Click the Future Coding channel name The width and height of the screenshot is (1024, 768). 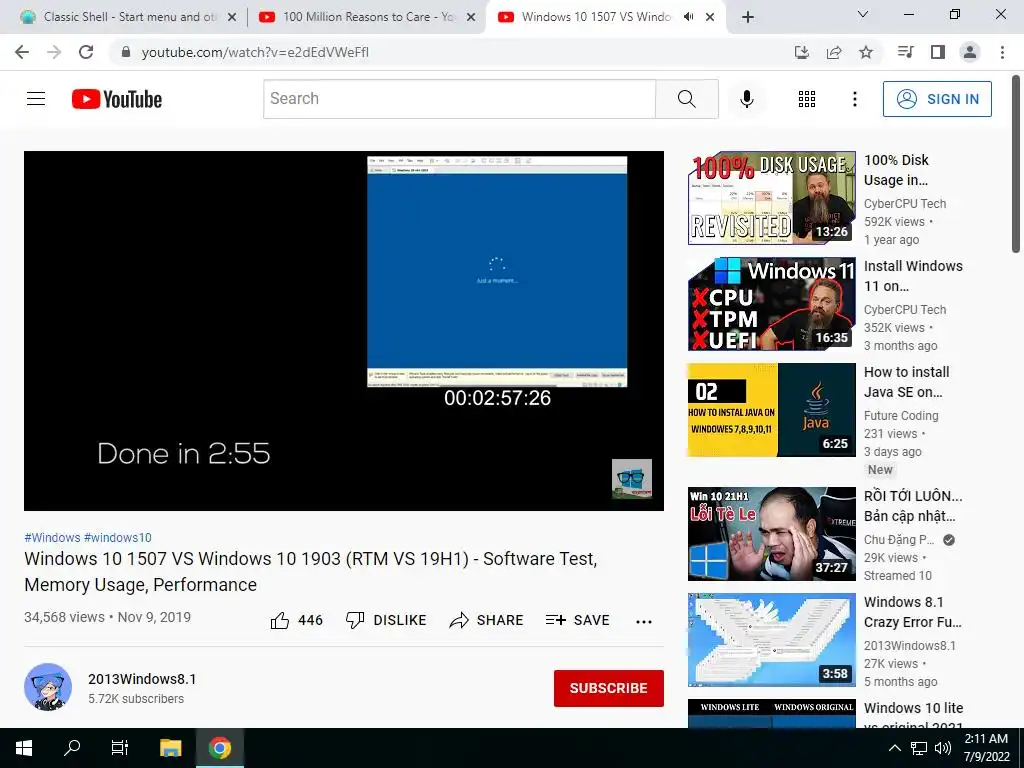pyautogui.click(x=901, y=416)
